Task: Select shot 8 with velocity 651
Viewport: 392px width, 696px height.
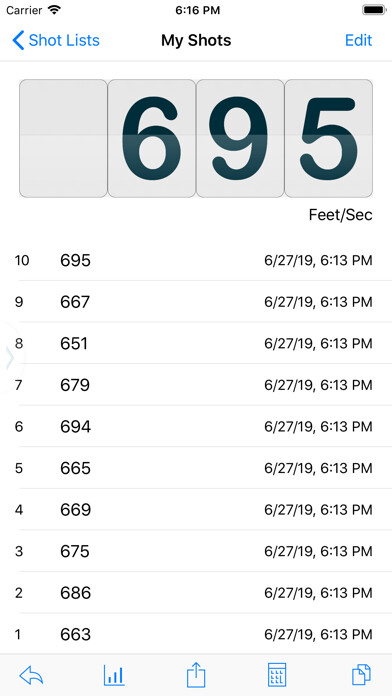Action: [x=196, y=344]
